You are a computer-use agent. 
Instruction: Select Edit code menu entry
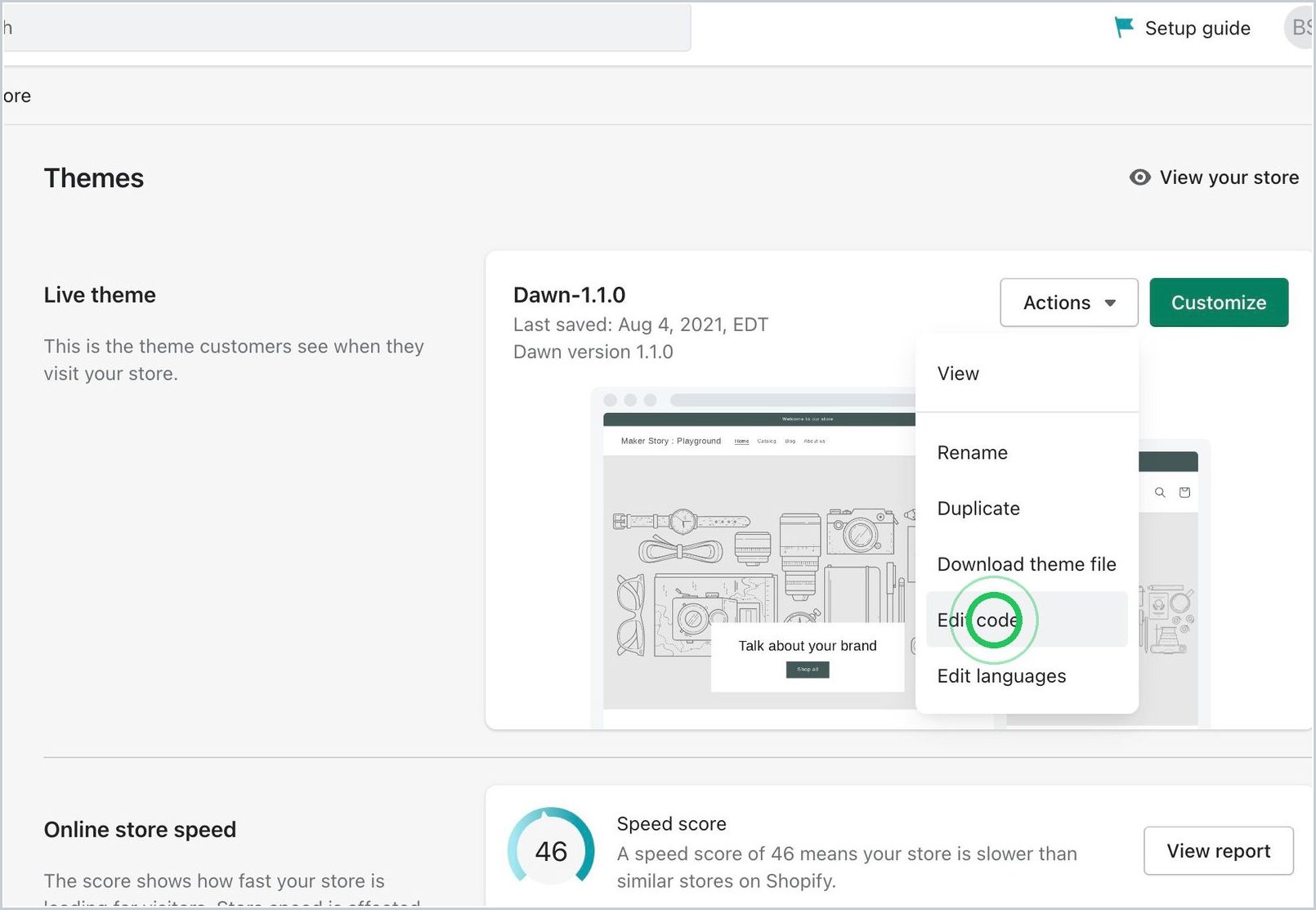coord(1026,620)
